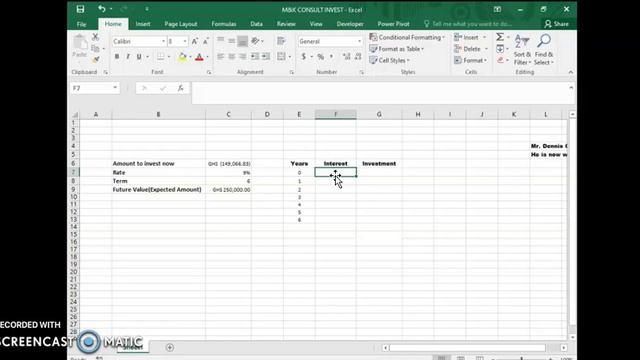Image resolution: width=640 pixels, height=360 pixels.
Task: Click the Clear eraser icon
Action: [x=500, y=60]
